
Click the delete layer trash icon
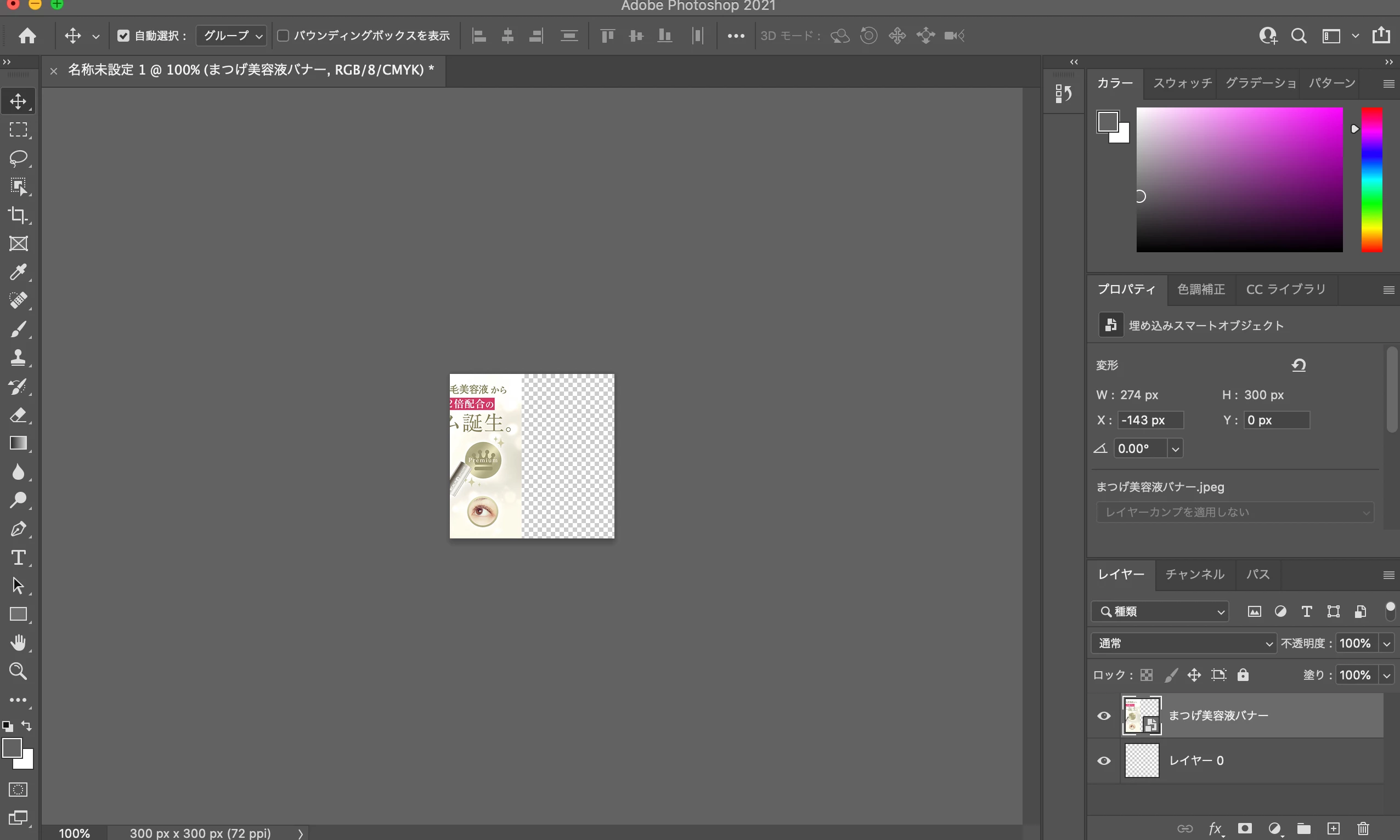pos(1363,828)
